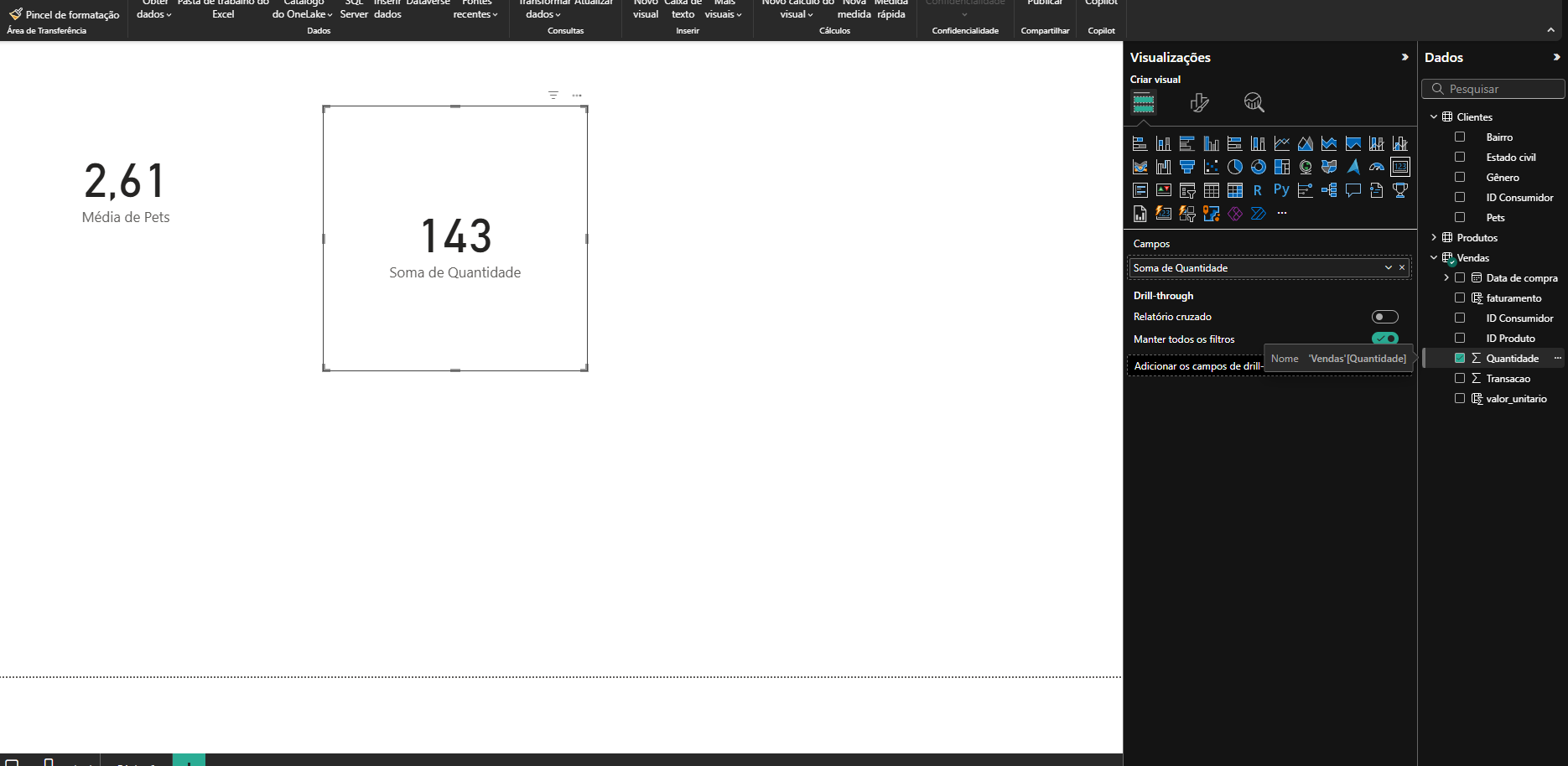Select the matrix visual
Image resolution: width=1568 pixels, height=766 pixels.
[x=1234, y=191]
